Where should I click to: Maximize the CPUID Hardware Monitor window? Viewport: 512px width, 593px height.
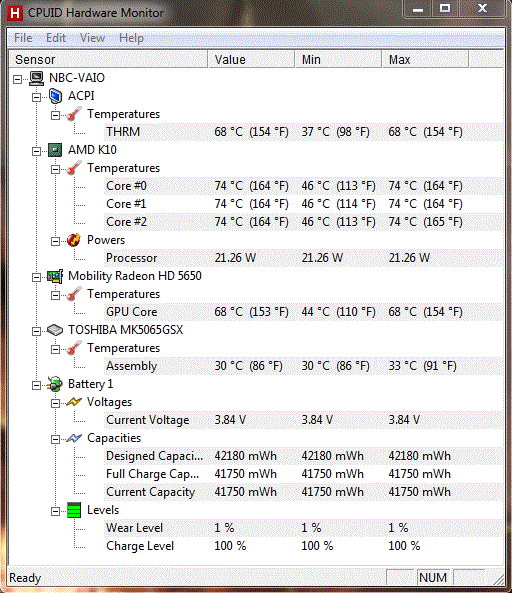click(445, 9)
